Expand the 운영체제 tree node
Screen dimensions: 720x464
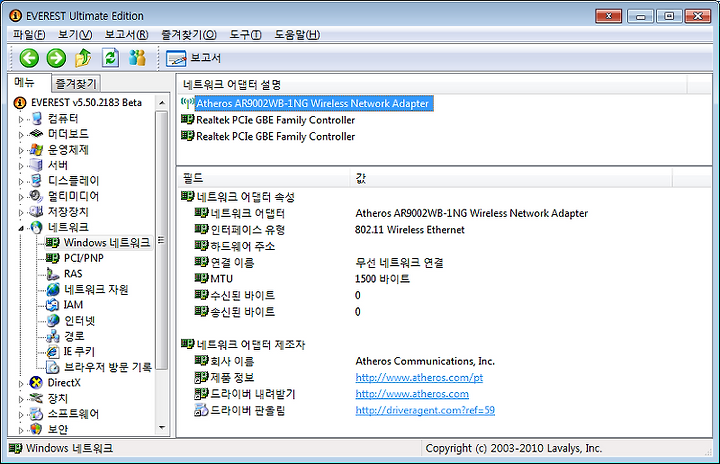(21, 150)
